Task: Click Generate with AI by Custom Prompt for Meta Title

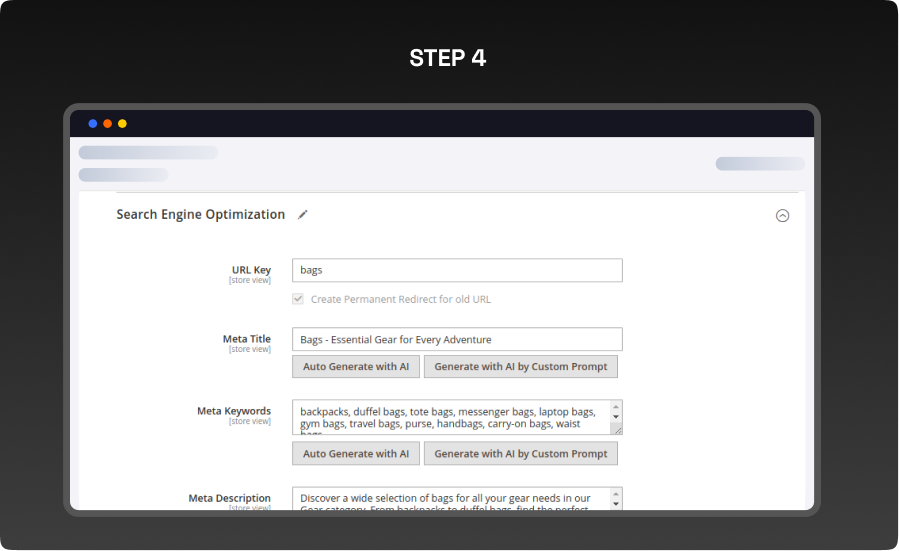Action: pos(520,367)
